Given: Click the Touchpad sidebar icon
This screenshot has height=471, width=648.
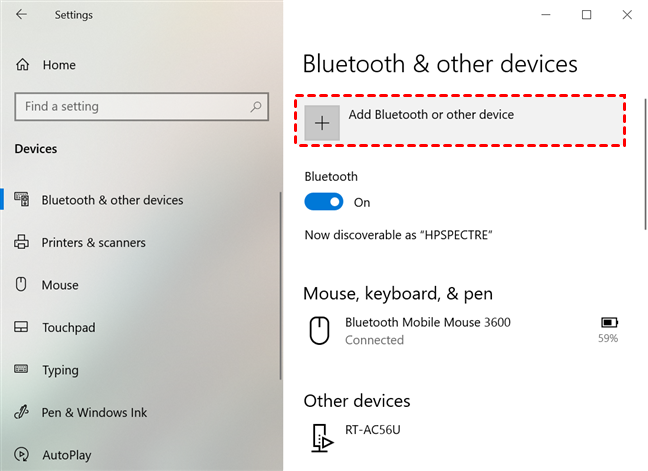Looking at the screenshot, I should [x=21, y=328].
